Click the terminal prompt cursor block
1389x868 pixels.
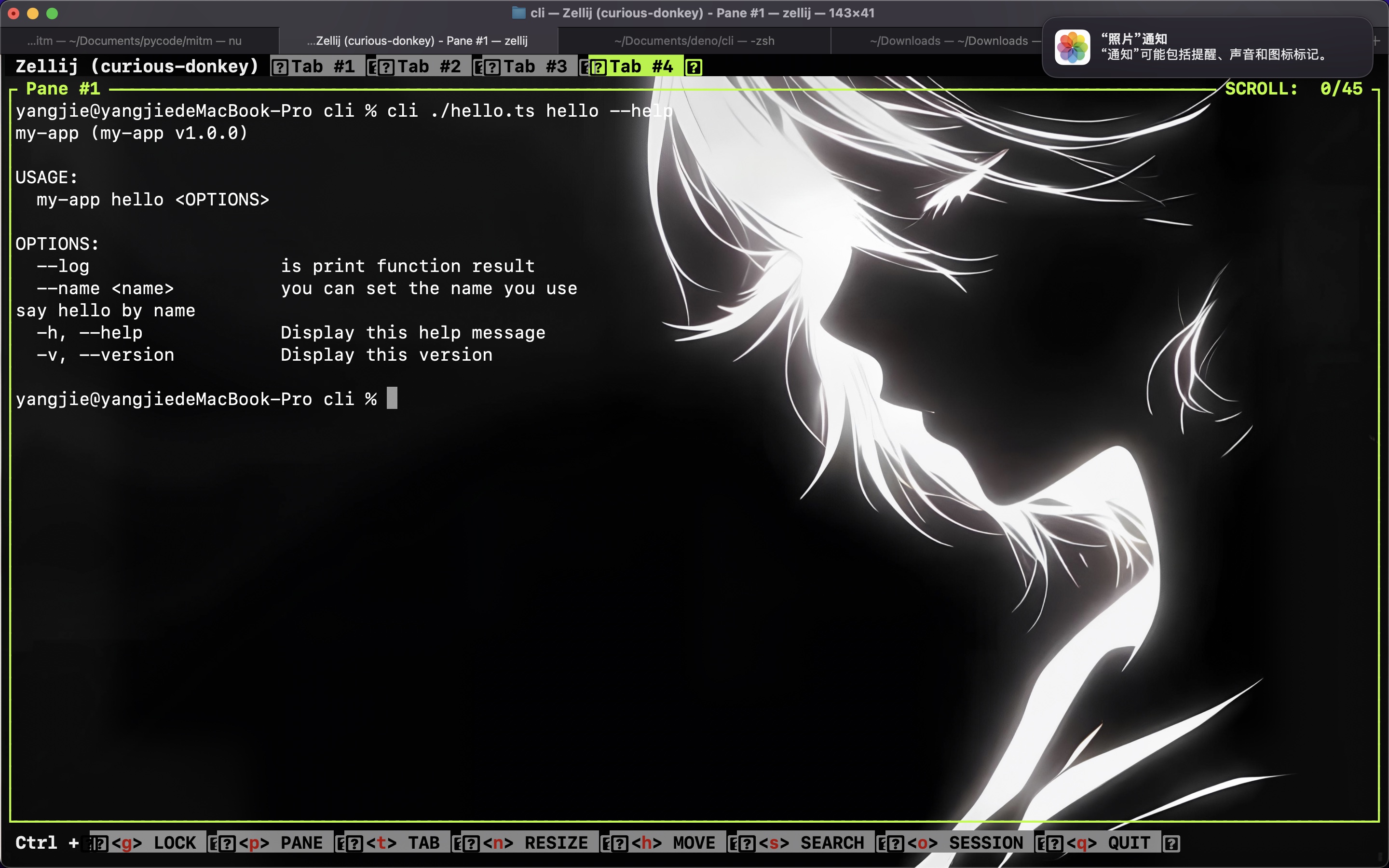click(392, 398)
